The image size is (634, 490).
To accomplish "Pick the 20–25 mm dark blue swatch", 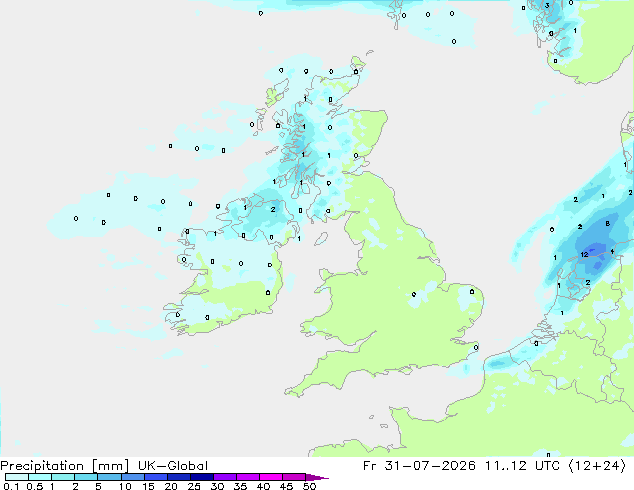I will coord(178,477).
